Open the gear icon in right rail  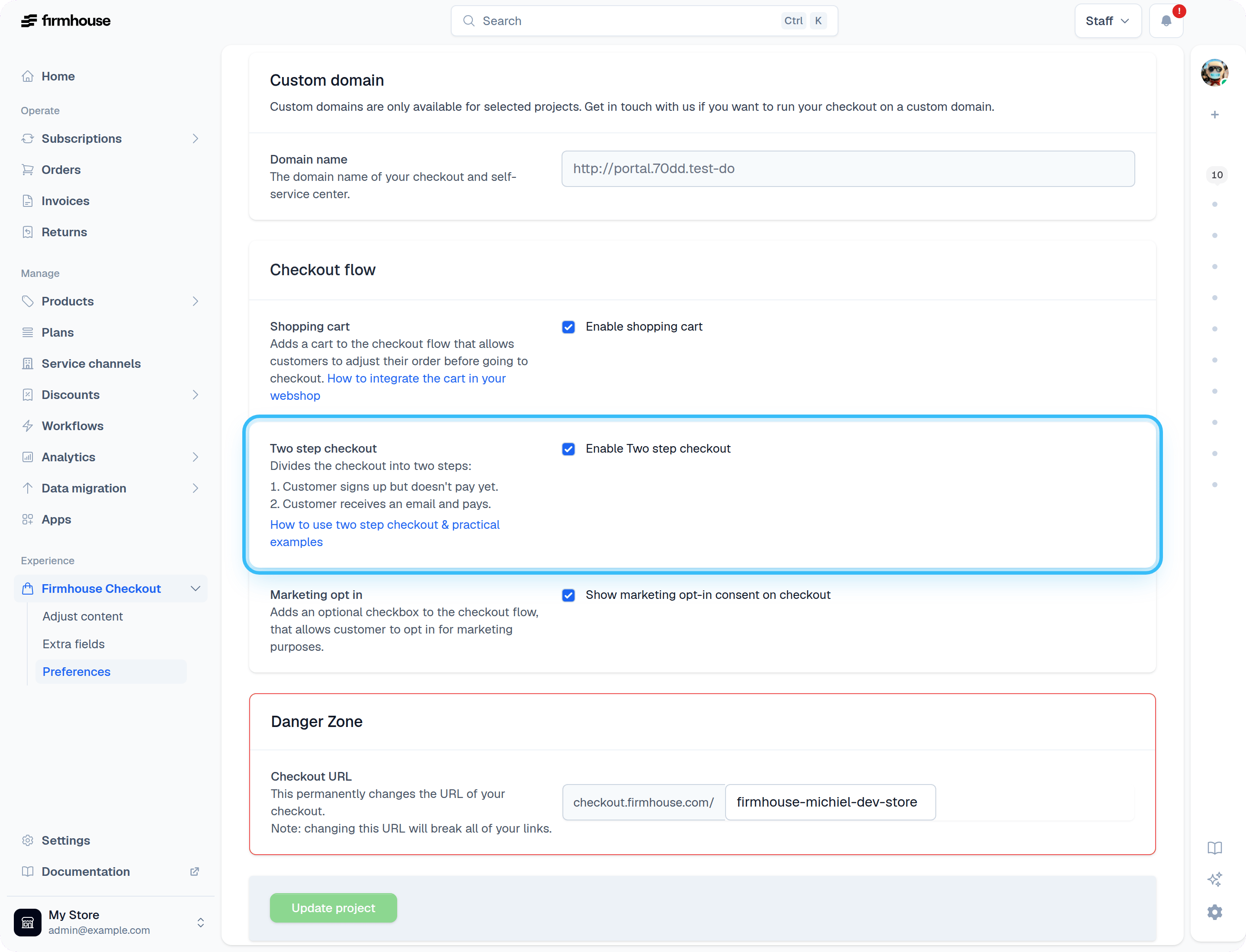(x=1215, y=912)
